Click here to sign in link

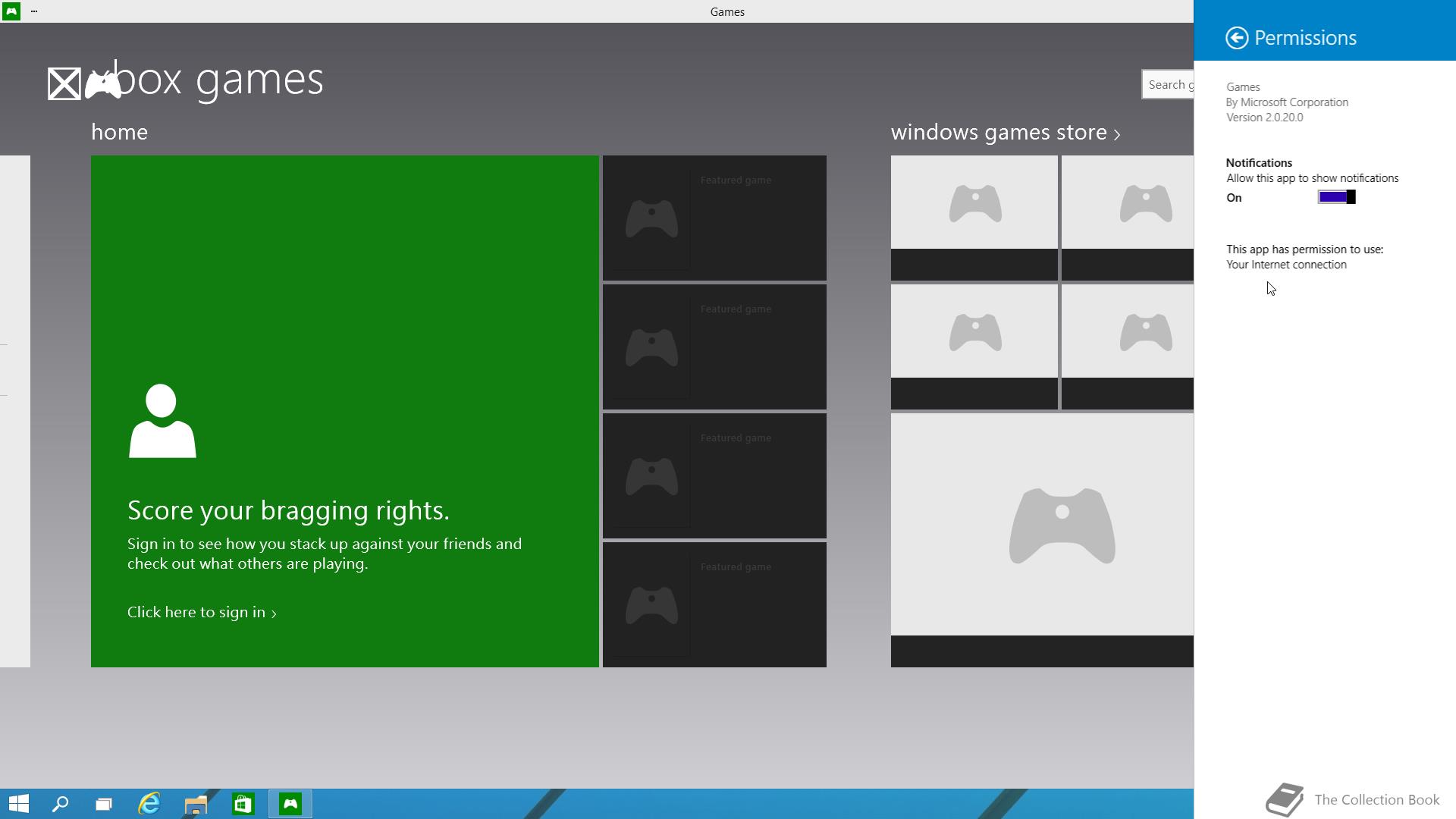click(202, 612)
